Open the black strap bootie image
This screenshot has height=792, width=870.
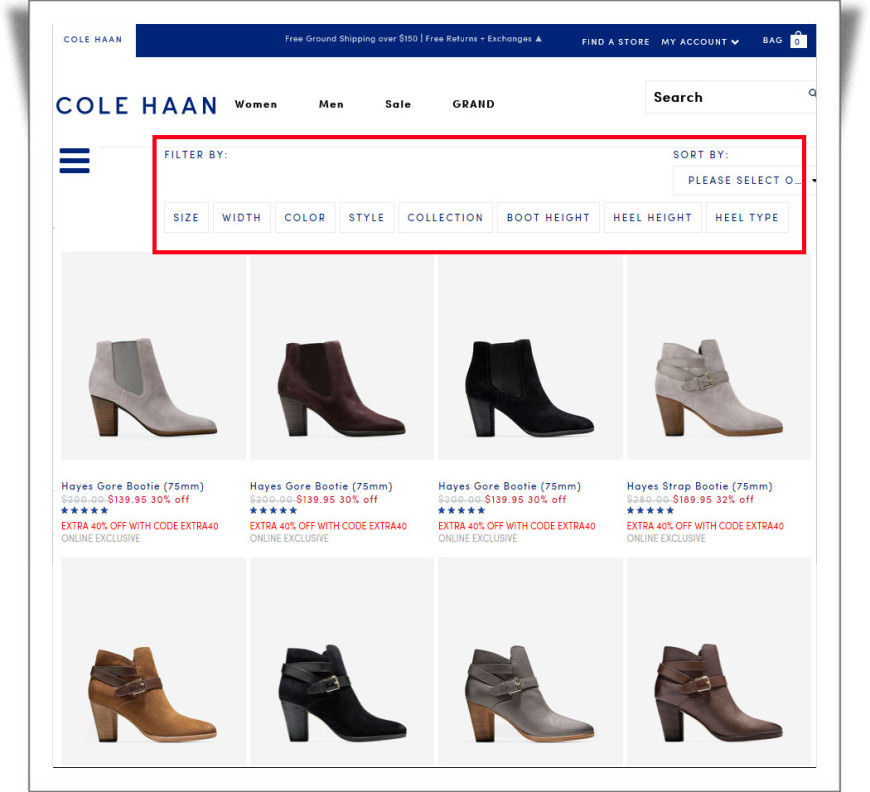point(342,662)
